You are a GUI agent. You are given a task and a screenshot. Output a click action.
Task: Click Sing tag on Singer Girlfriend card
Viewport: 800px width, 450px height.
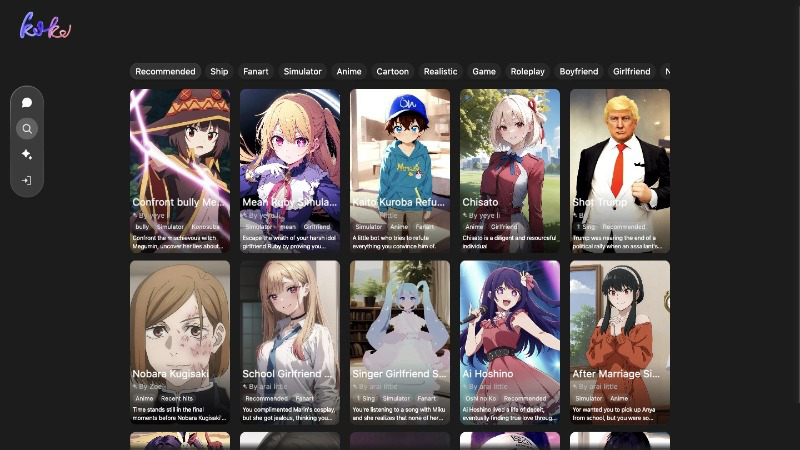(x=365, y=398)
